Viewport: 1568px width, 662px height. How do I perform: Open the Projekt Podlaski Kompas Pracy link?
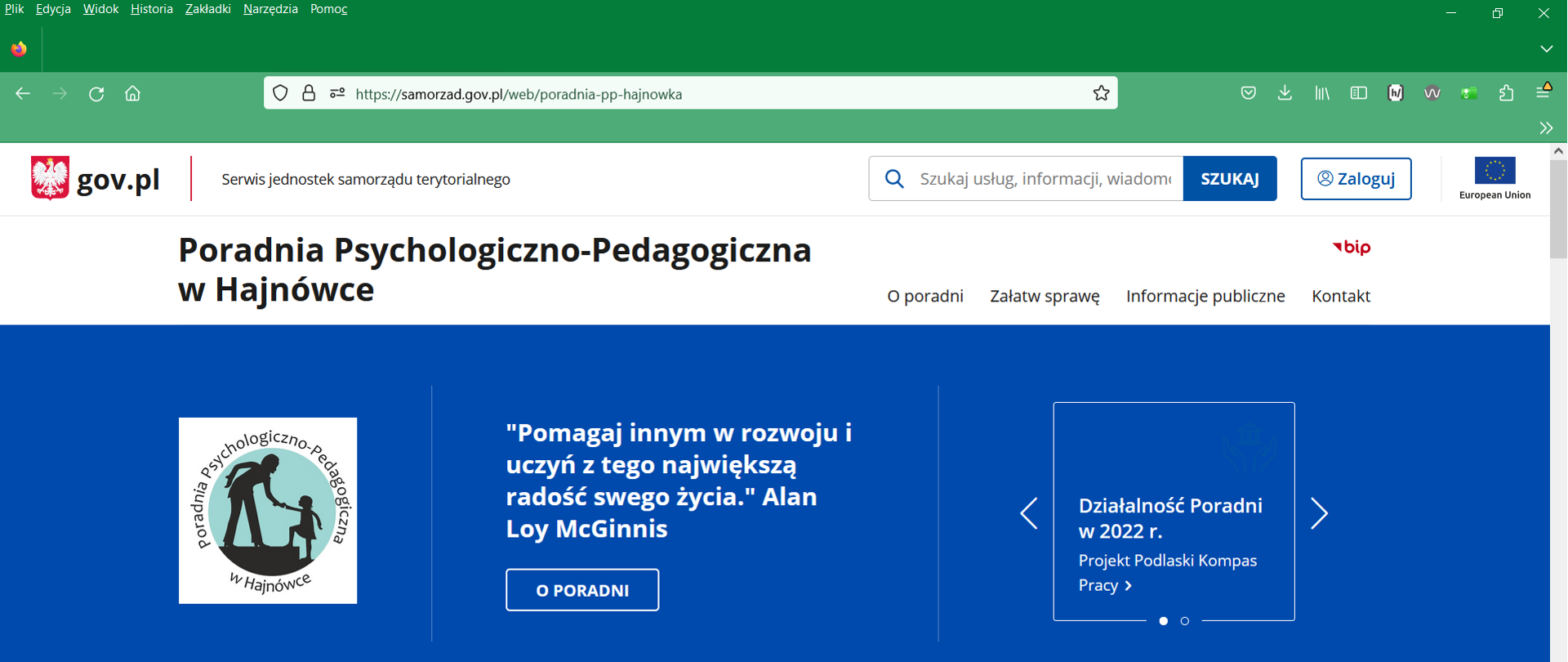[x=1168, y=572]
